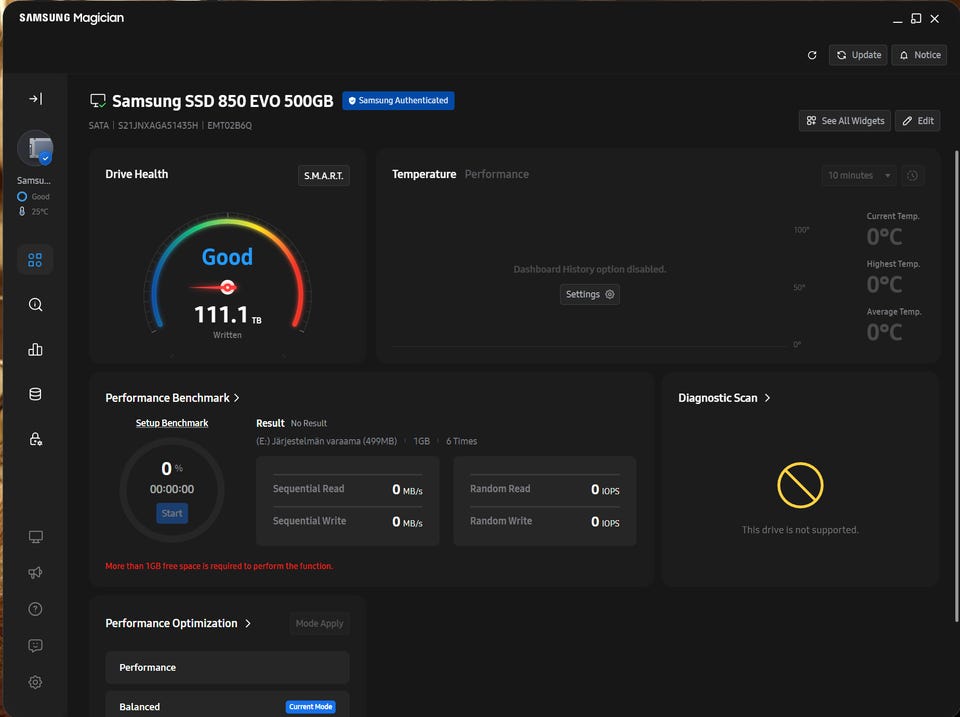Click the Samsung Authenticated badge
Screen dimensions: 960x717
[398, 100]
